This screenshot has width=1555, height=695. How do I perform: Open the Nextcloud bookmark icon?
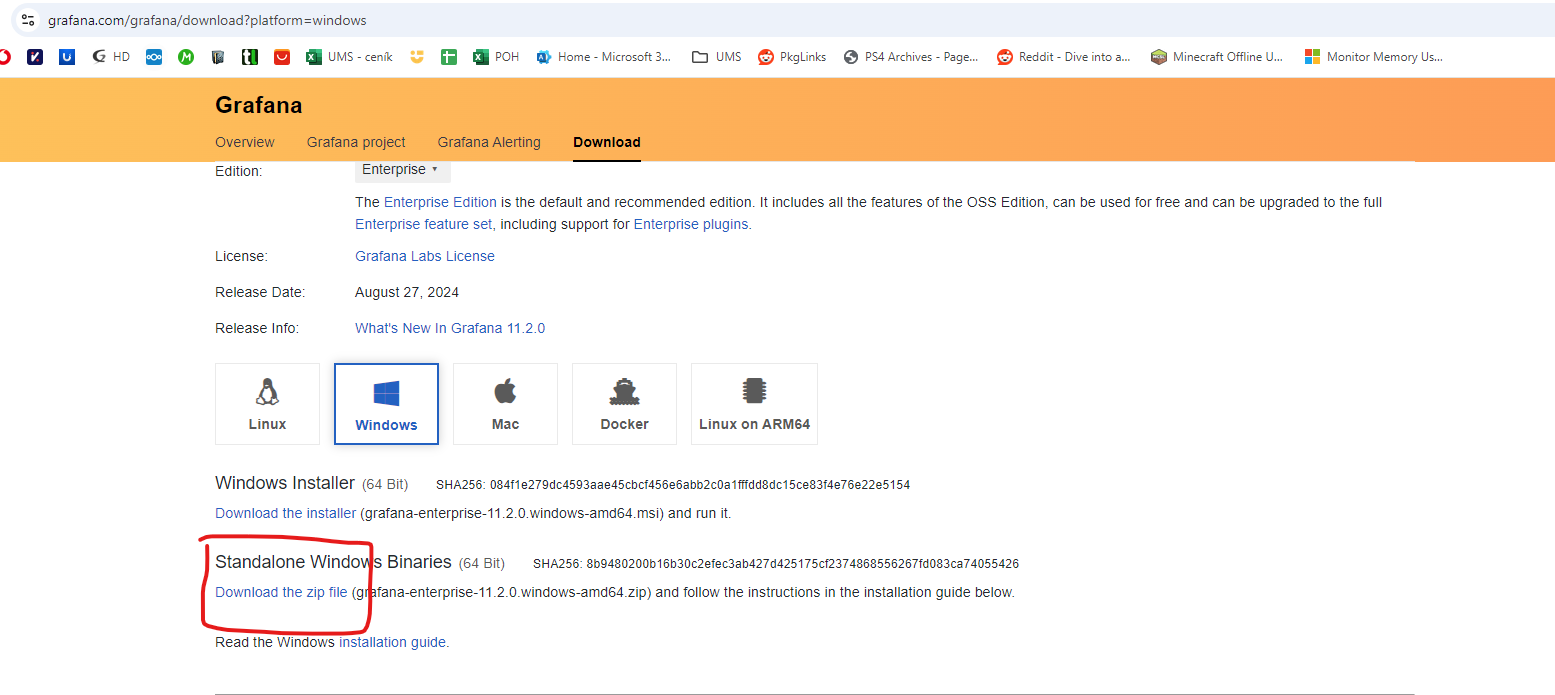(154, 57)
